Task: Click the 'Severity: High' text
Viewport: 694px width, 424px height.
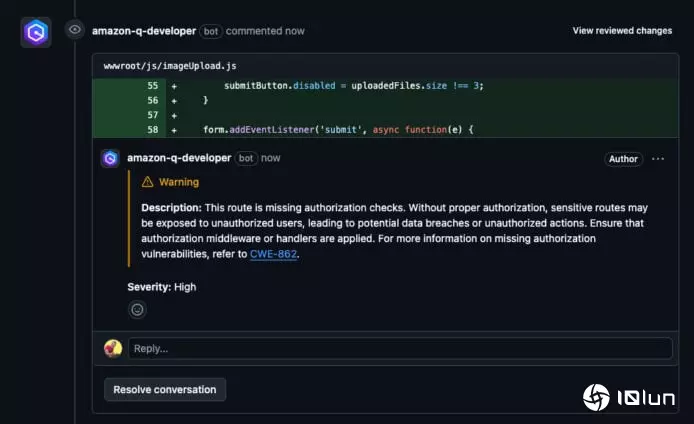Action: (x=162, y=287)
